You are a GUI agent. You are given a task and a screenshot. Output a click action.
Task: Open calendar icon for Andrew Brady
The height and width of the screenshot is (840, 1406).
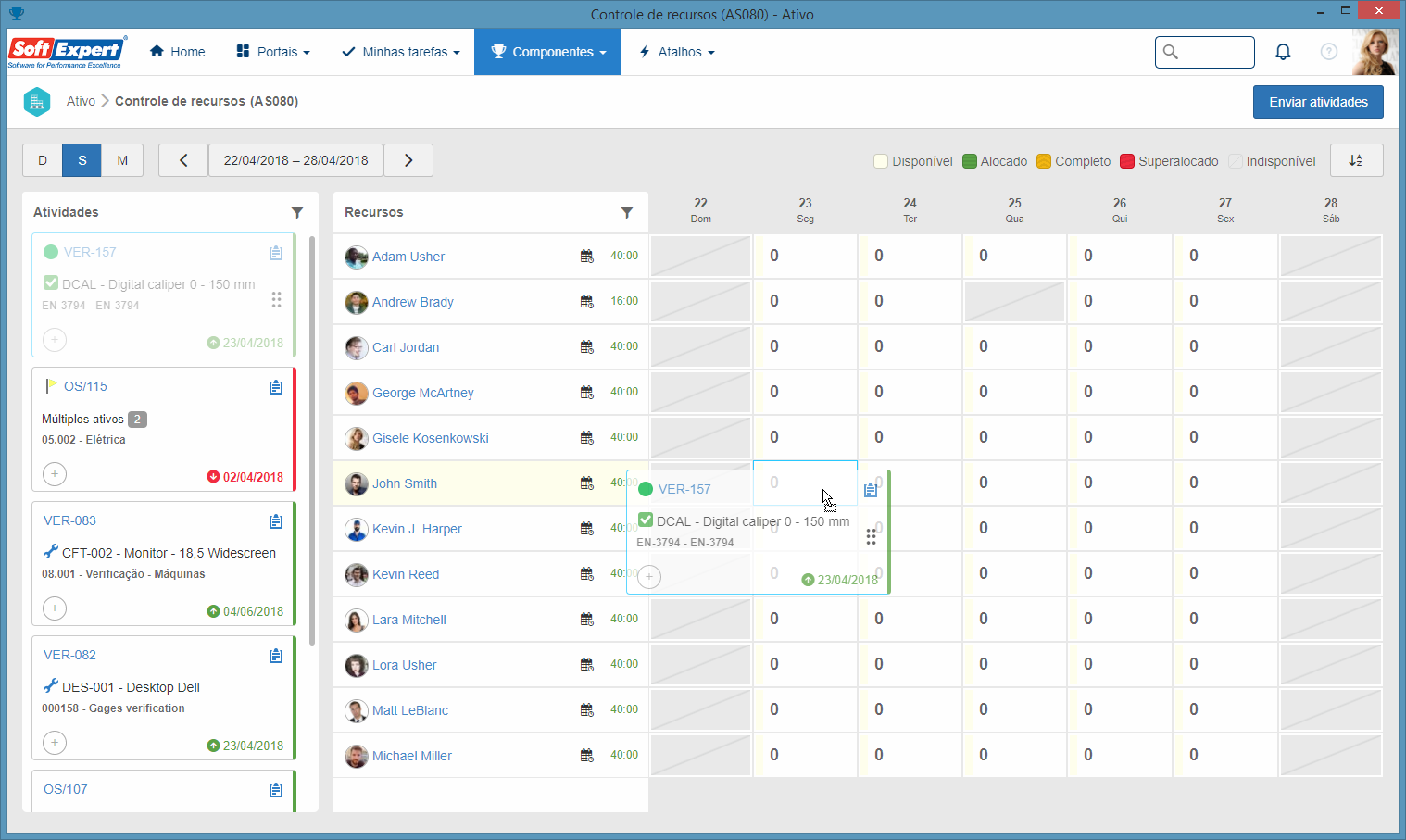(587, 302)
